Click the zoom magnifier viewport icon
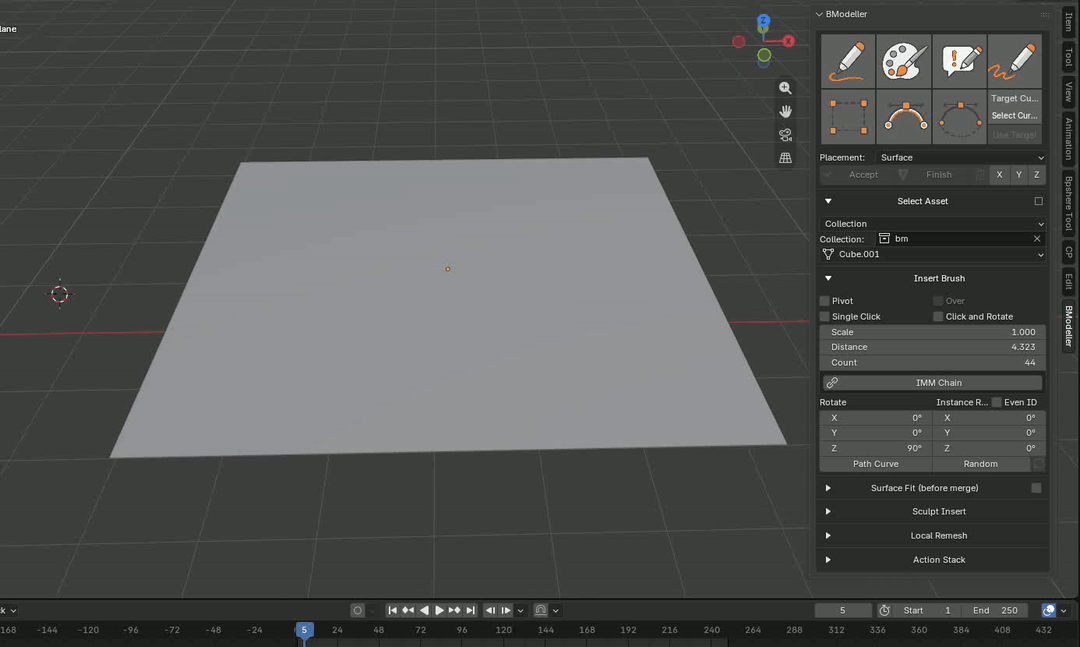The width and height of the screenshot is (1080, 647). pos(785,88)
